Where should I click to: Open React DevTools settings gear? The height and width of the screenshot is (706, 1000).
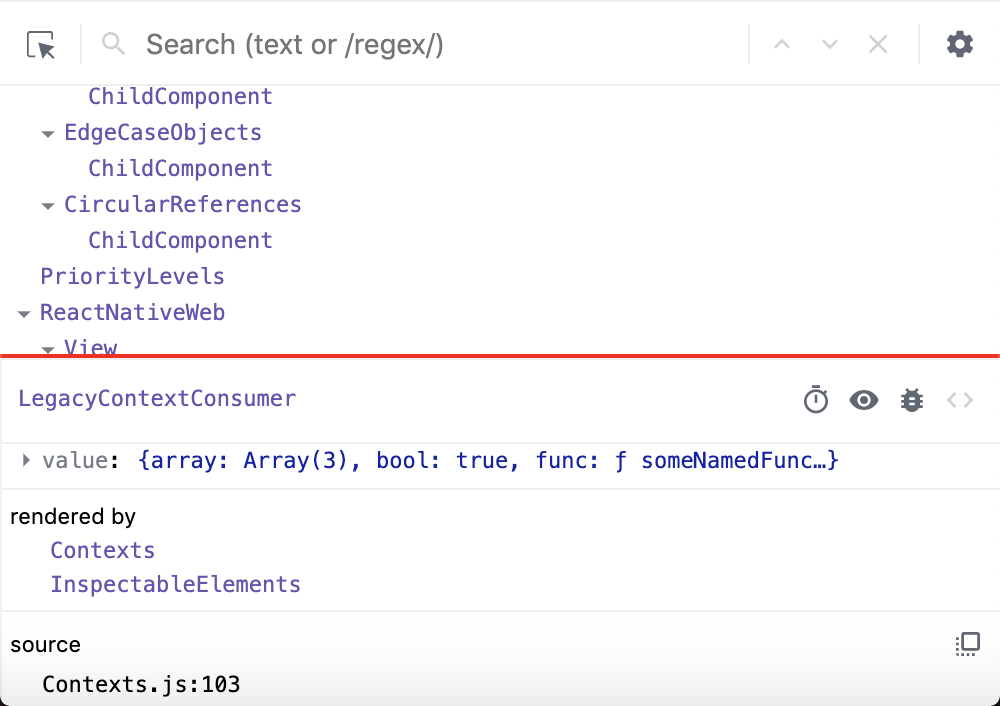[959, 44]
